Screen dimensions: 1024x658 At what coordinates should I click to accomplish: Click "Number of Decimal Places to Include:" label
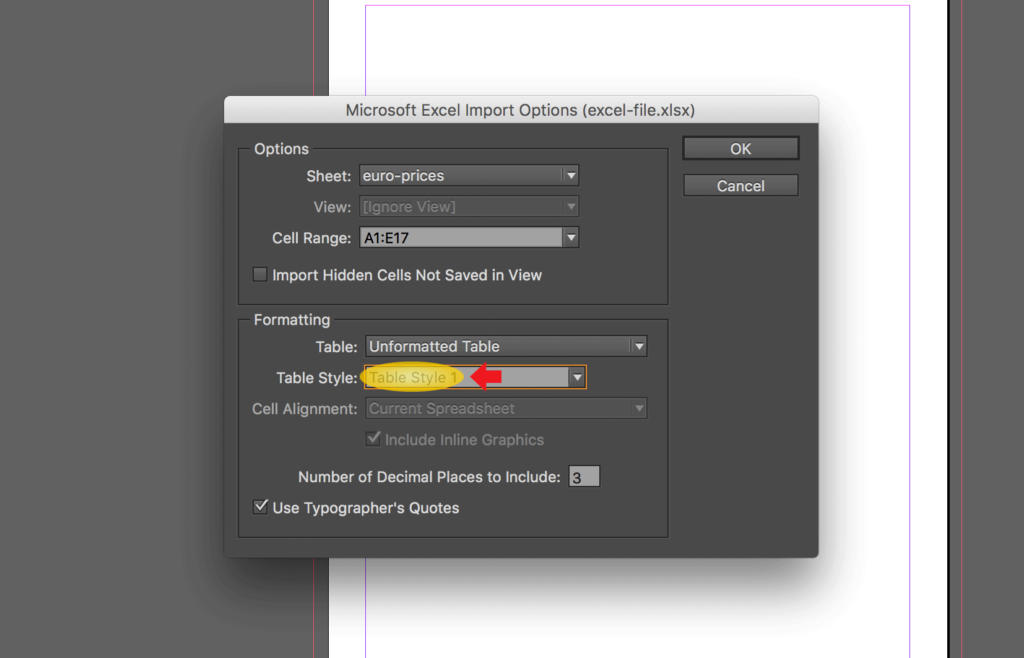pyautogui.click(x=429, y=477)
